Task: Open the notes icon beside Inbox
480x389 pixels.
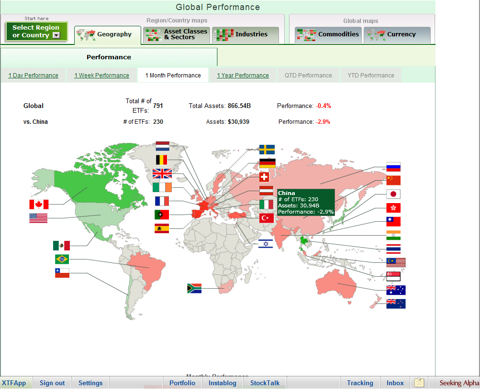Action: pyautogui.click(x=419, y=382)
